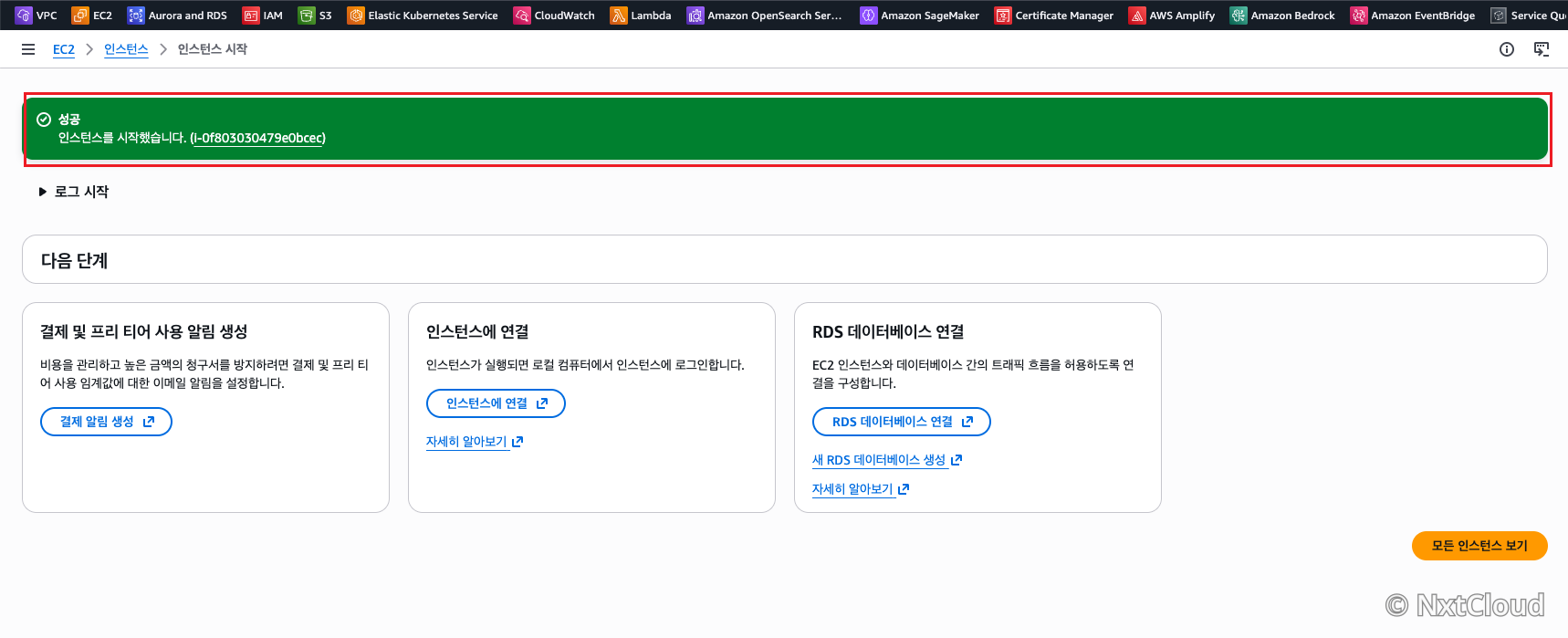The width and height of the screenshot is (1568, 638).
Task: Open the Amazon SageMaker shortcut icon
Action: pos(869,16)
